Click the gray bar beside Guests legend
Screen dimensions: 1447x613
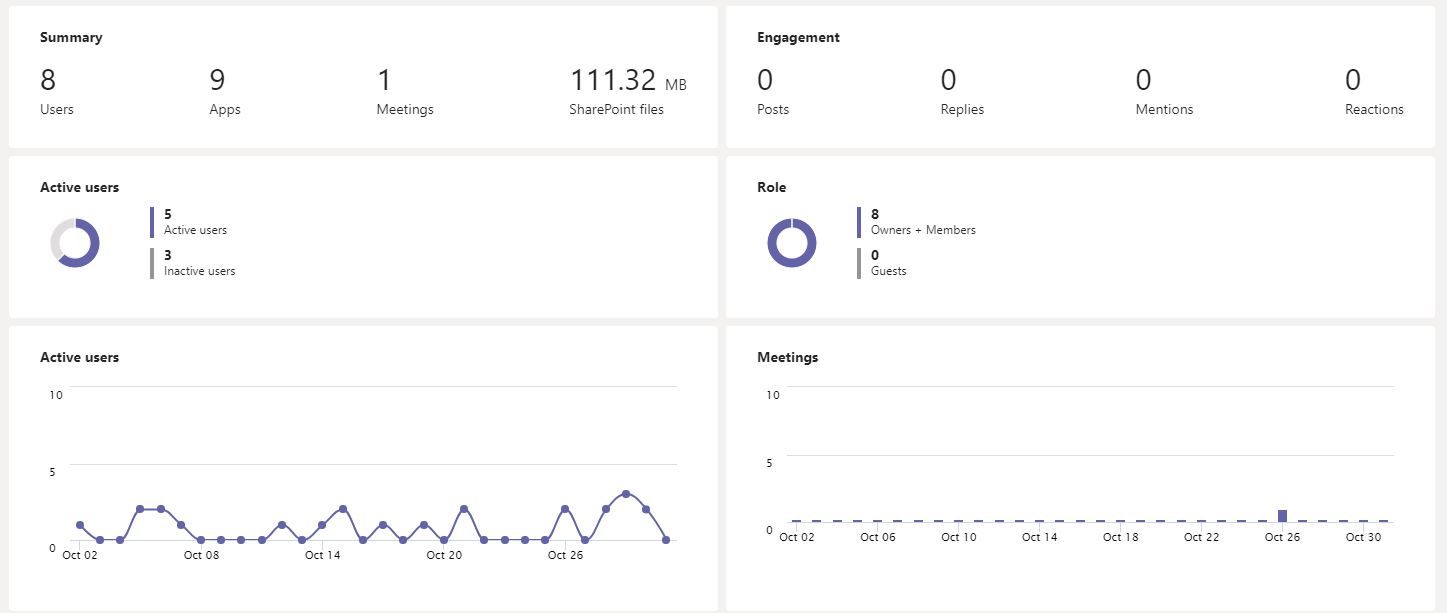click(x=859, y=263)
